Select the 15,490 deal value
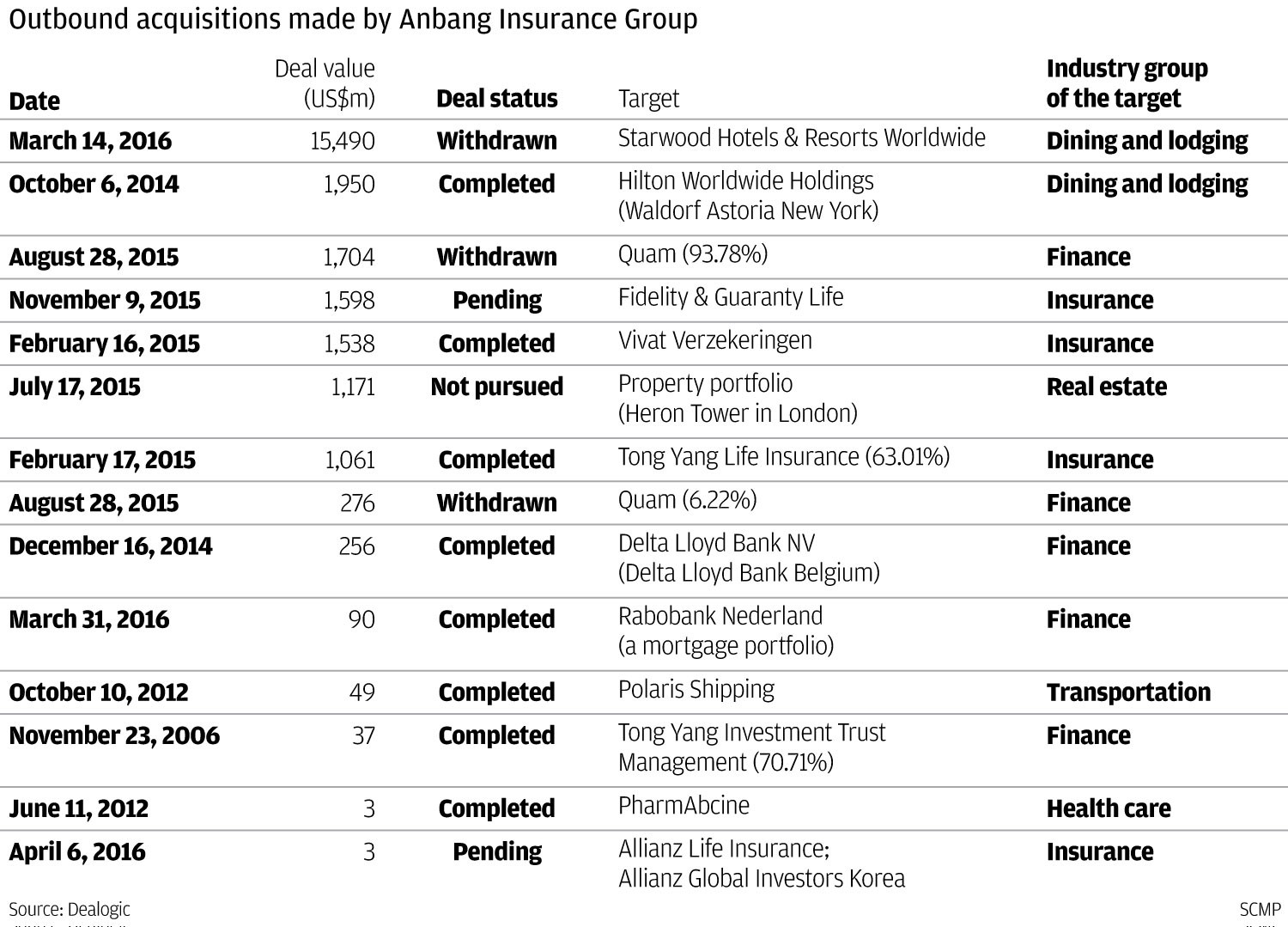 tap(343, 141)
